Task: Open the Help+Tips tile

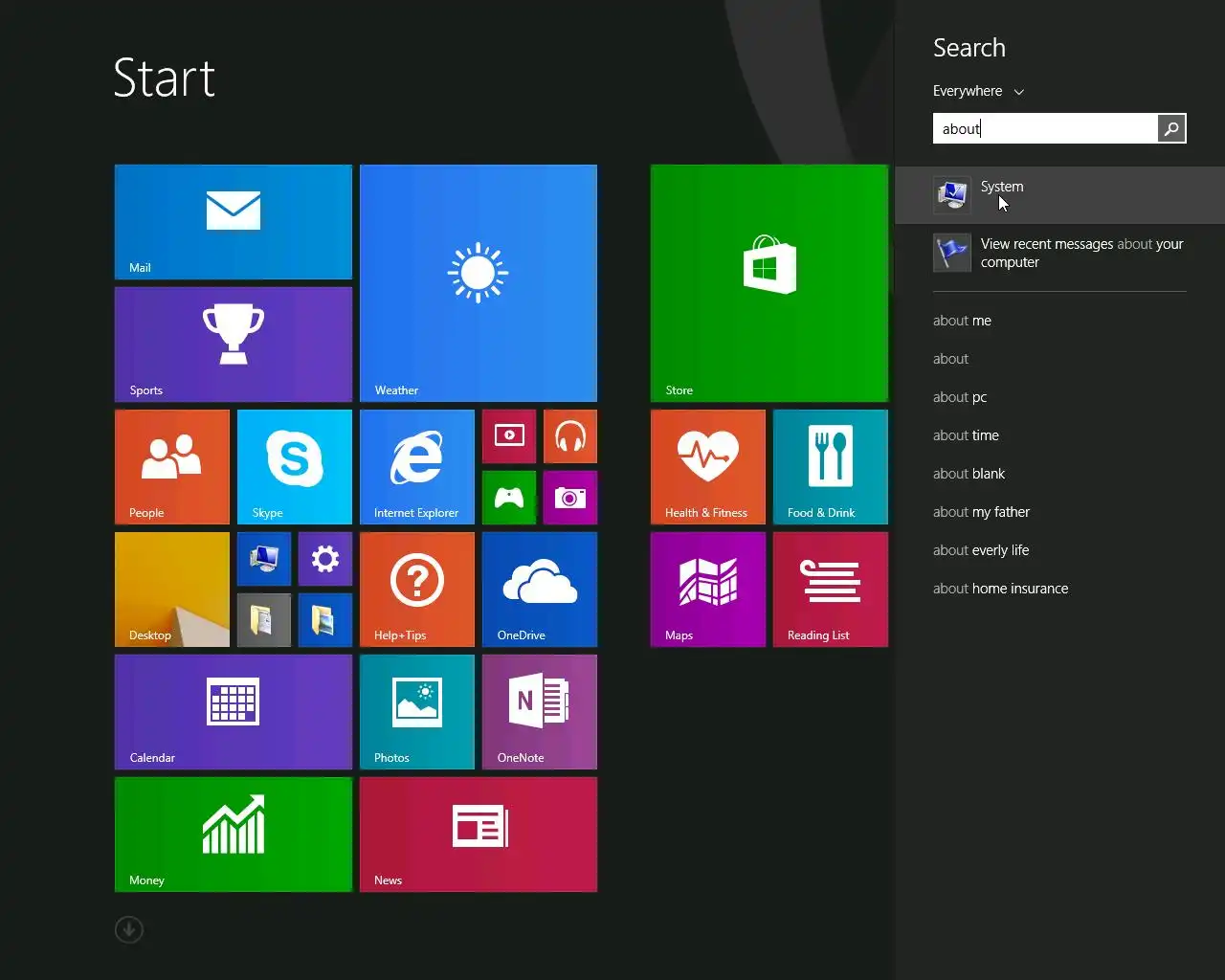Action: point(417,590)
